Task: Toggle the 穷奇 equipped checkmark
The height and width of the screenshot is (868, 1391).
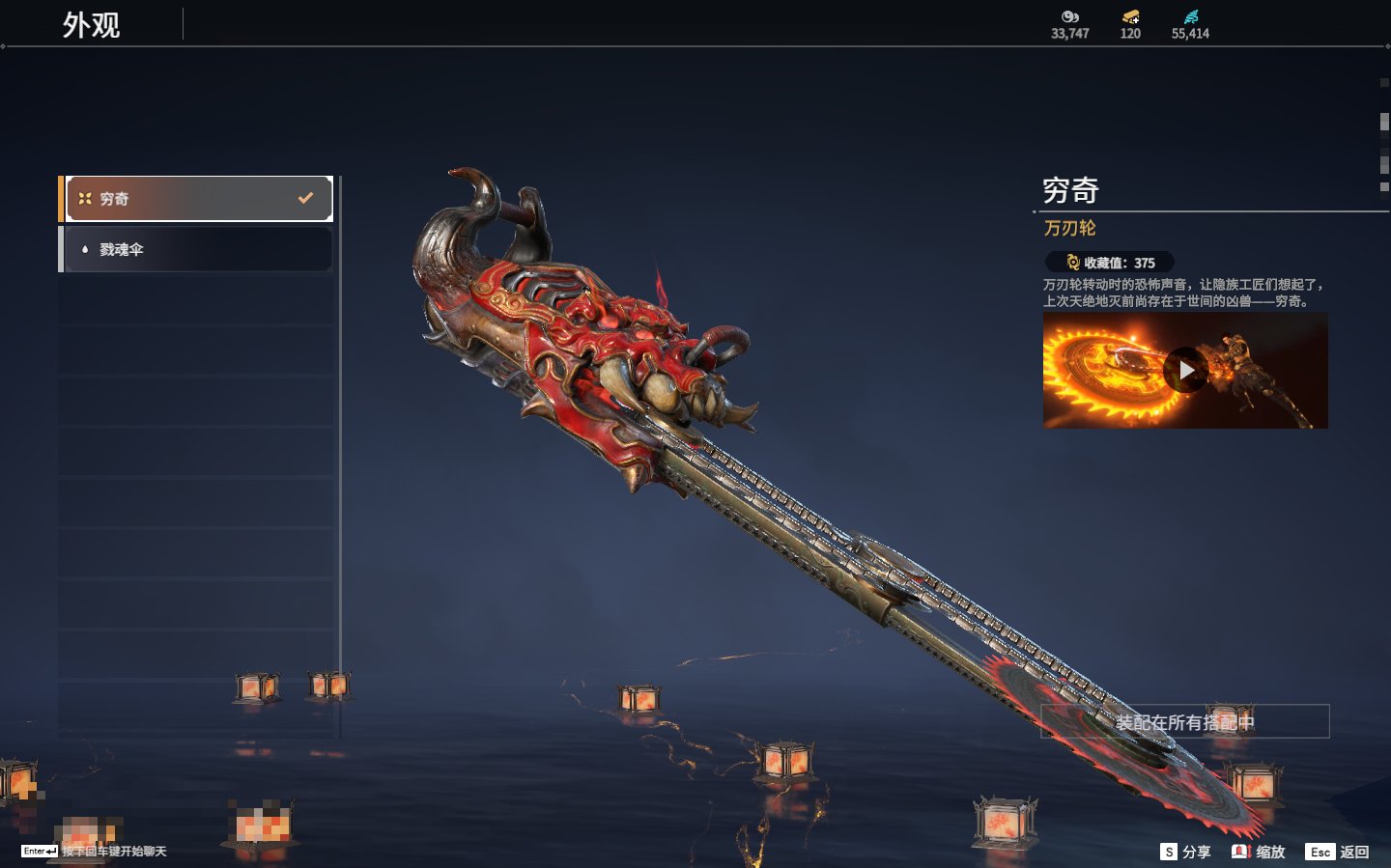Action: pos(305,198)
